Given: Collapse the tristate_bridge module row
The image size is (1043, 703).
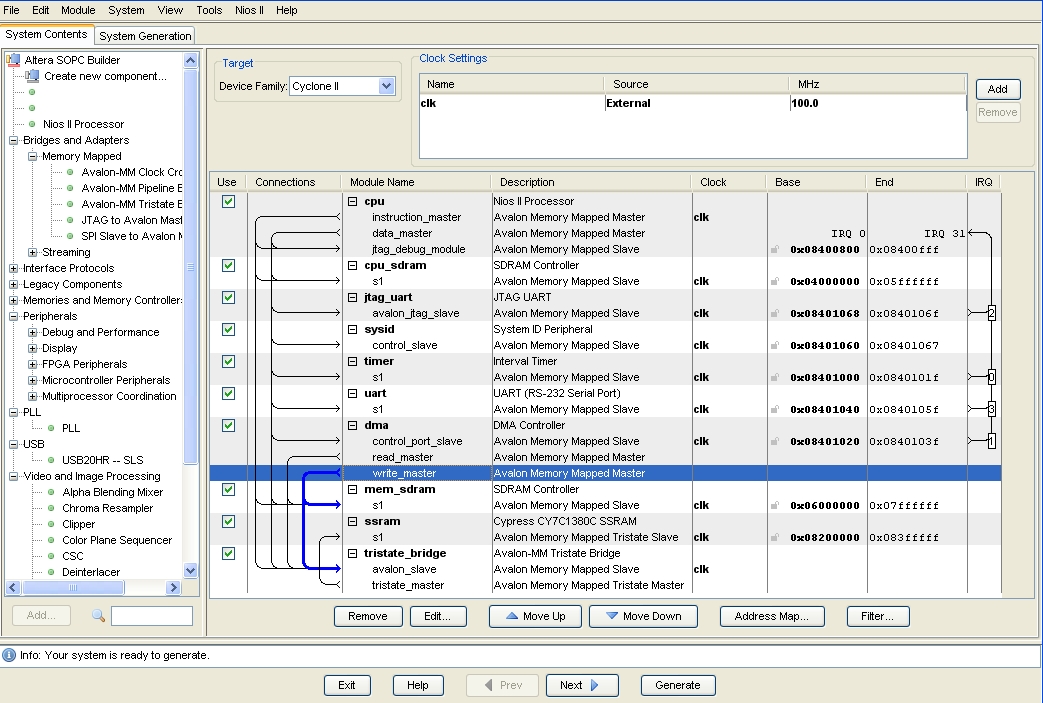Looking at the screenshot, I should 352,553.
